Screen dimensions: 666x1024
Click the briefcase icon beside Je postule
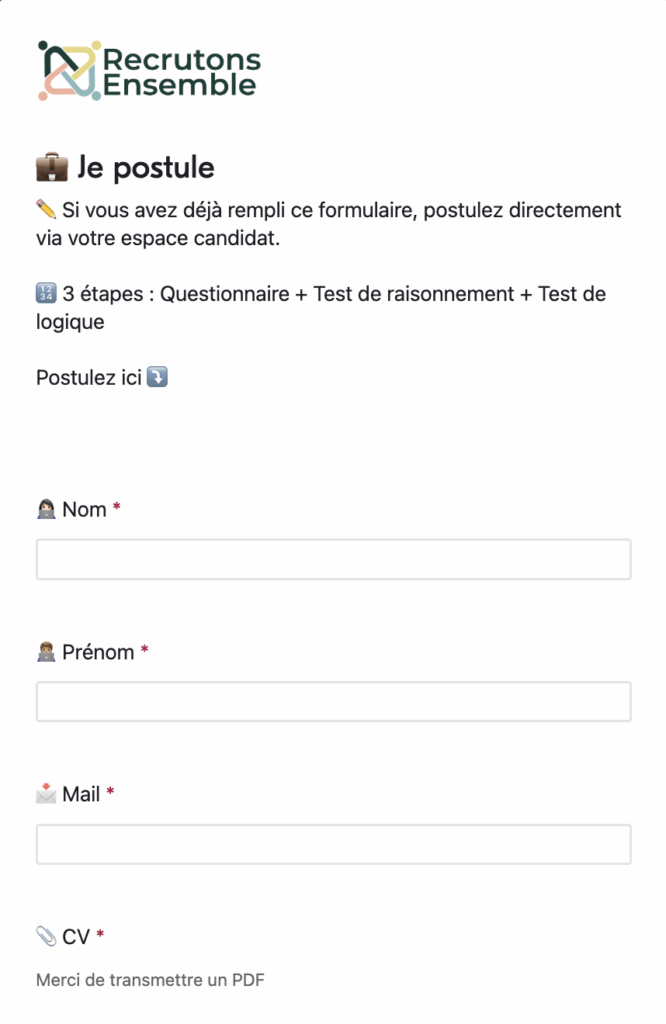click(52, 167)
